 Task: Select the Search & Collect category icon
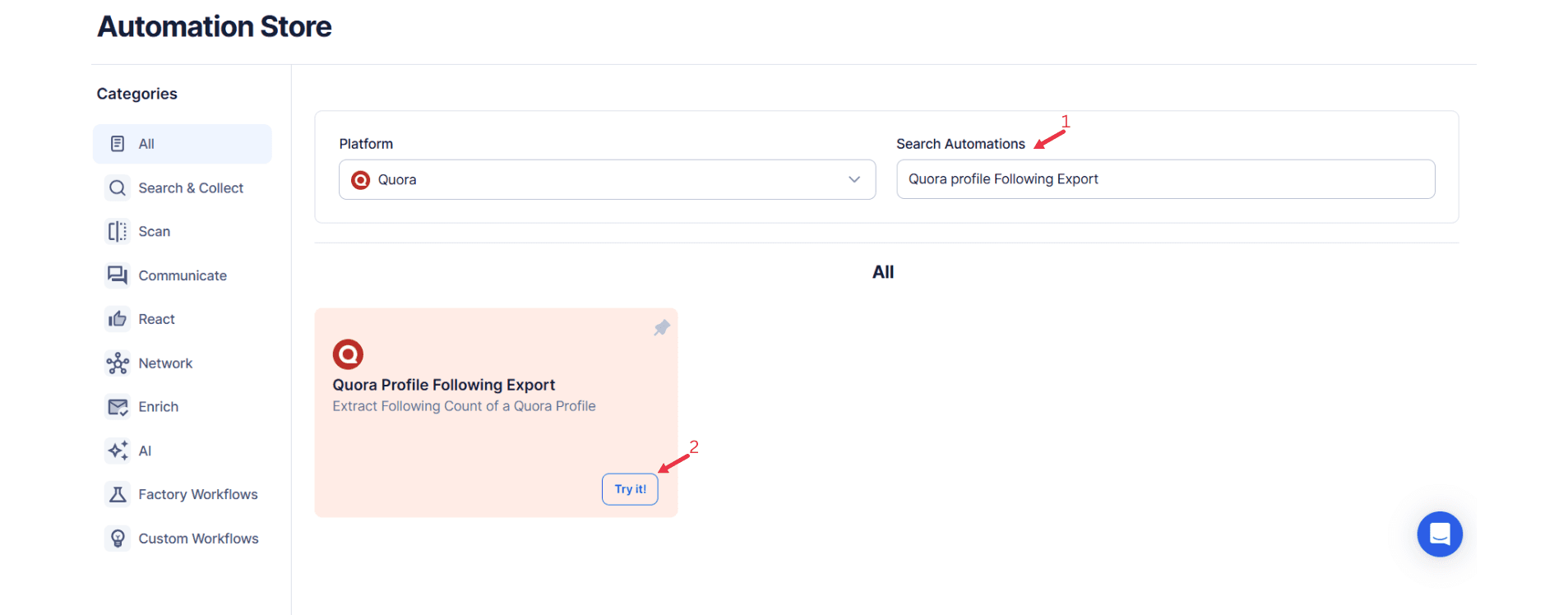click(x=118, y=187)
